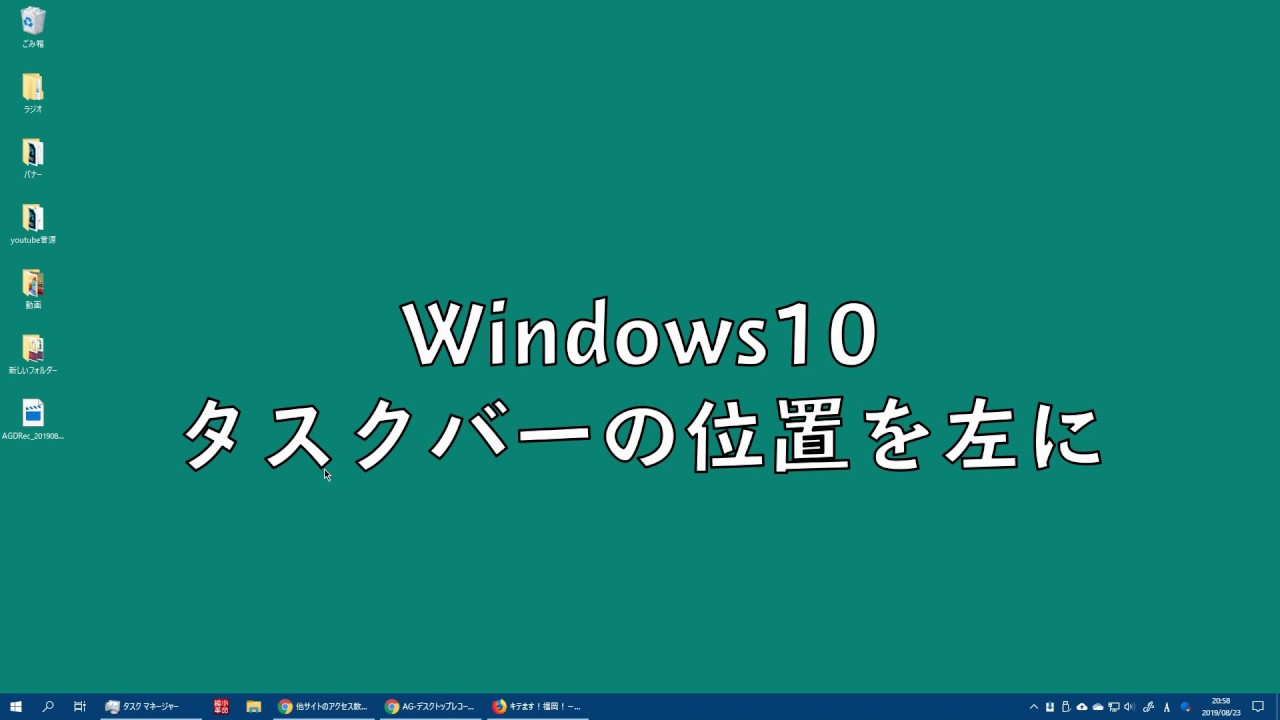Toggle IME input mode 'A' indicator
Screen dimensions: 1280x720
point(1167,707)
